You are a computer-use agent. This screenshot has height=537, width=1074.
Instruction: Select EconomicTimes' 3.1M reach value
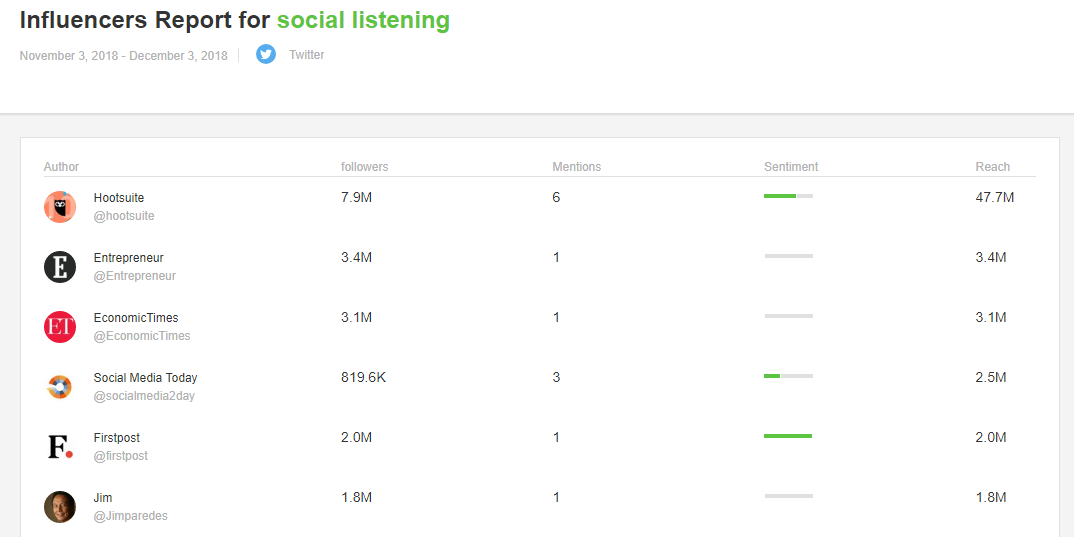pyautogui.click(x=990, y=318)
